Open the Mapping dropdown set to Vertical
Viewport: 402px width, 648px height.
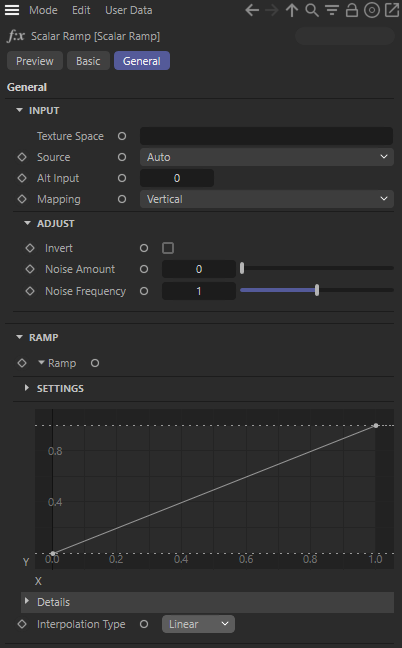click(x=266, y=199)
